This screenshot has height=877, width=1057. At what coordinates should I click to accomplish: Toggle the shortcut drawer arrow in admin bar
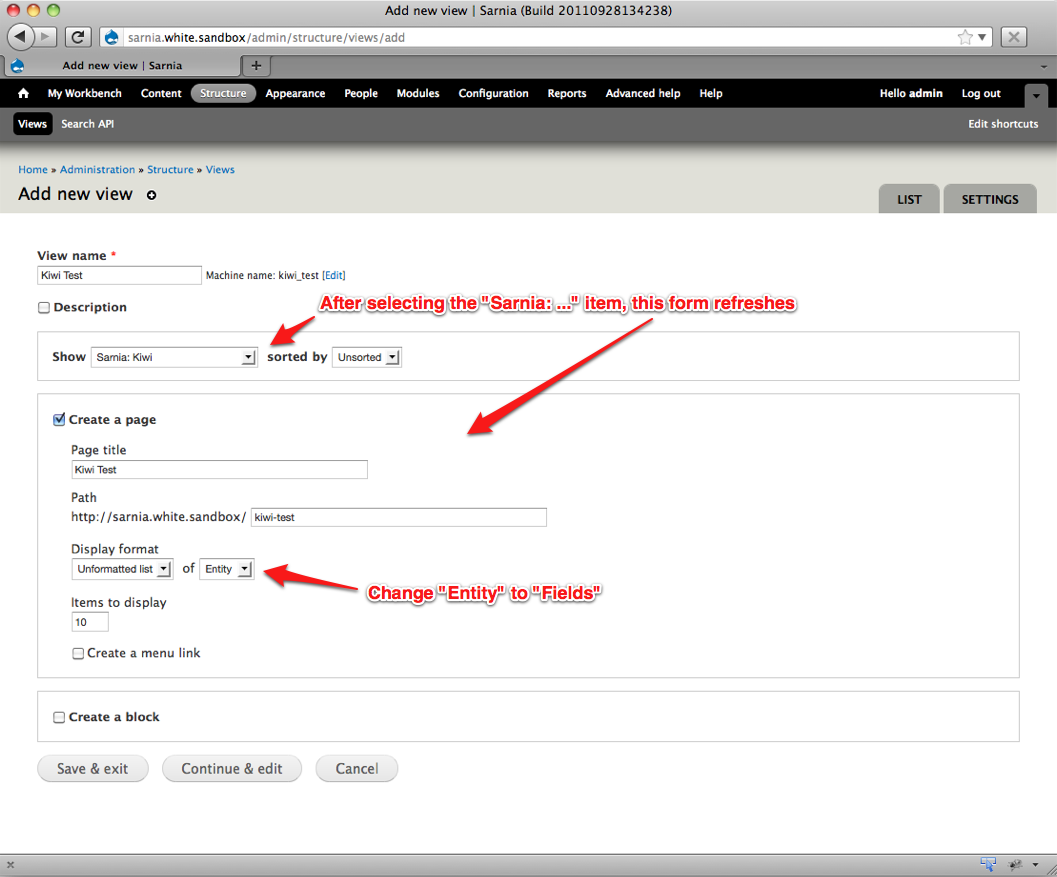click(1036, 96)
